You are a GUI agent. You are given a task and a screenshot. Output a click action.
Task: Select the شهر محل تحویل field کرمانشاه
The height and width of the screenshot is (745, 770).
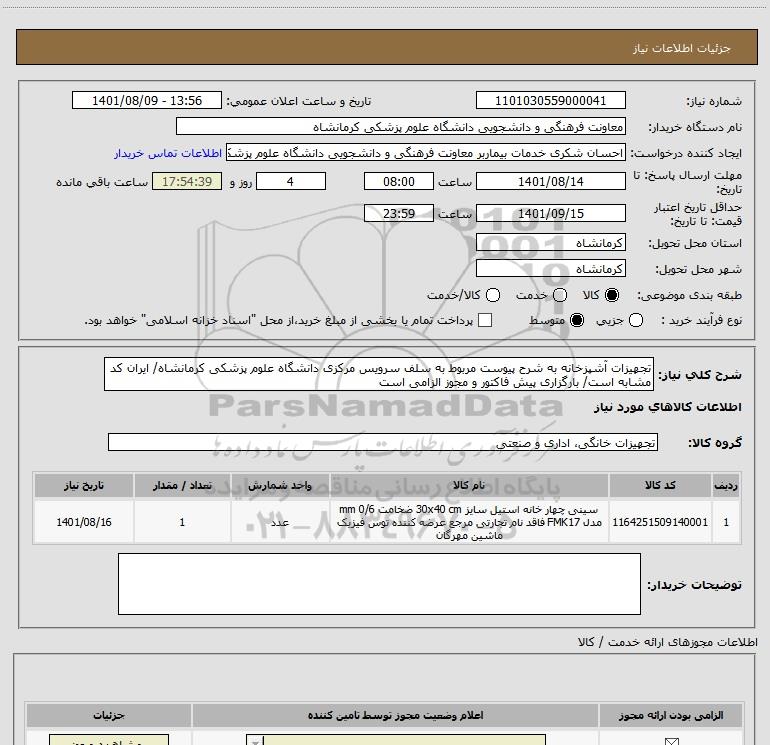coord(550,269)
